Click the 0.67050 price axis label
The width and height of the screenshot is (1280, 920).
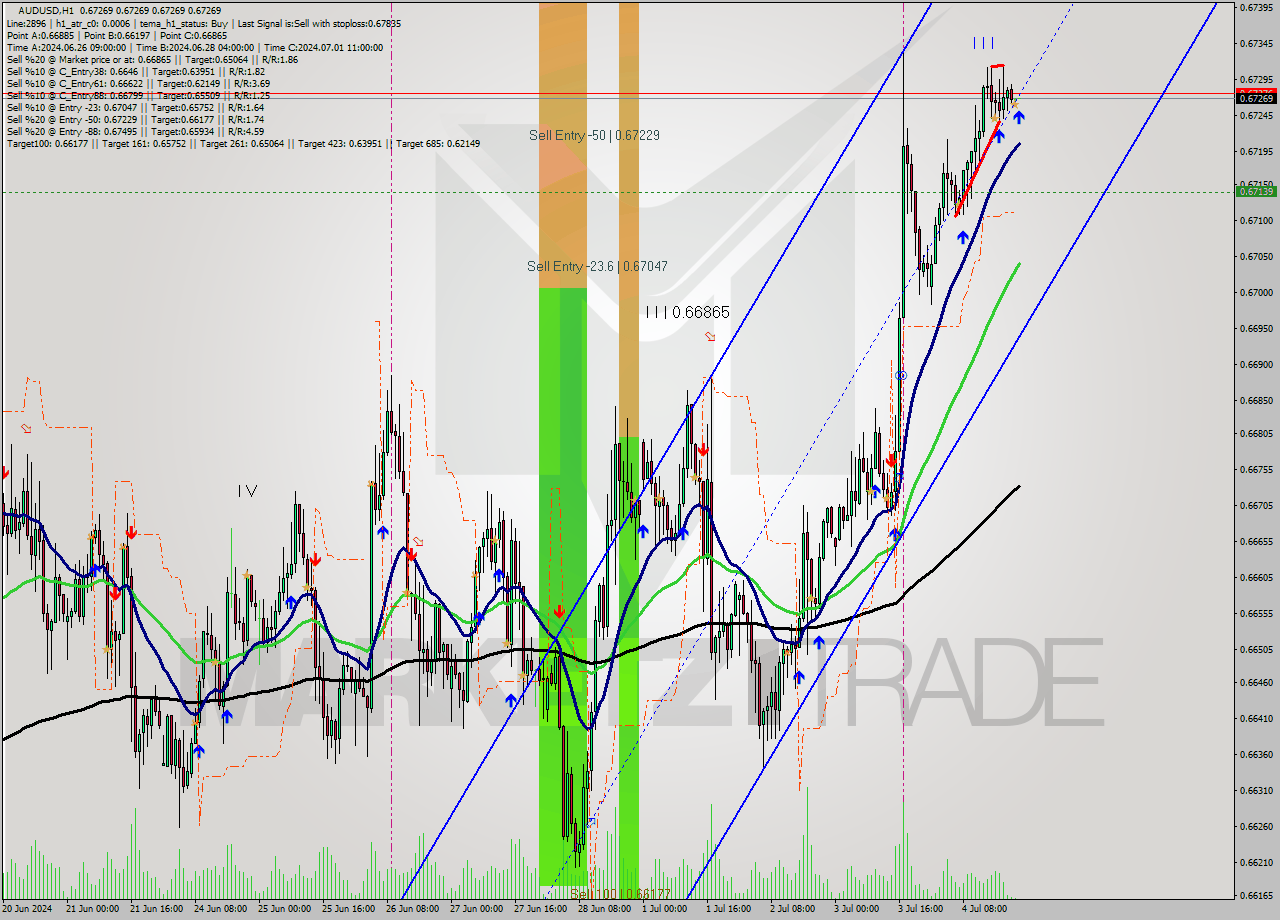(1256, 256)
